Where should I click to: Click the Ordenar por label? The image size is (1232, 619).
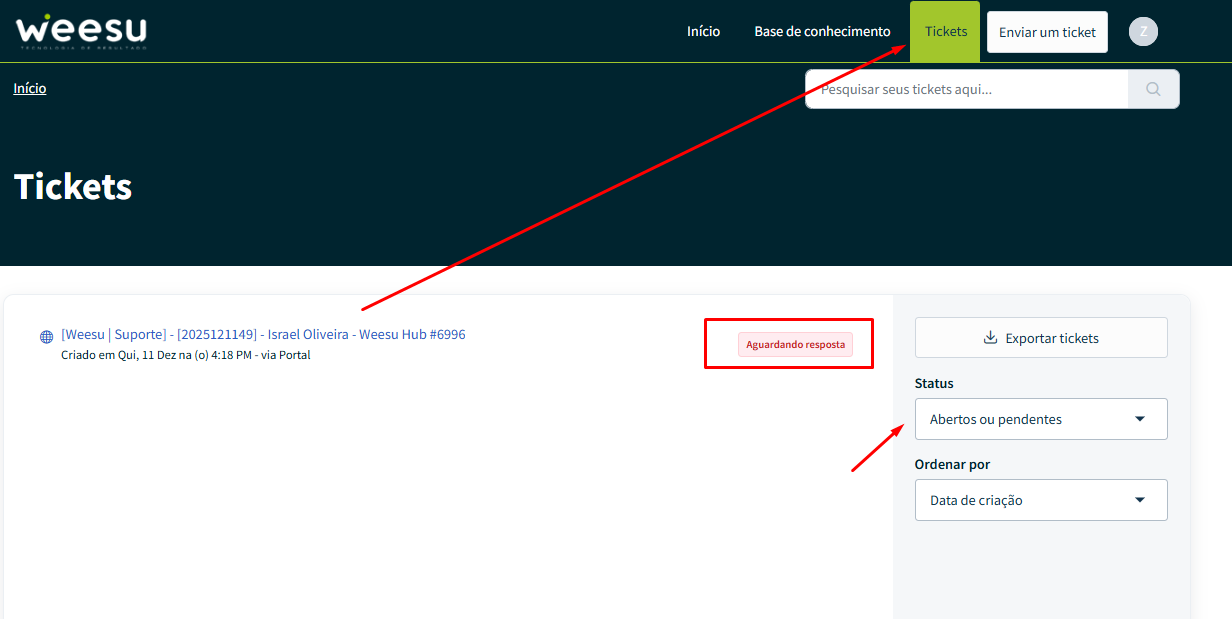coord(953,464)
